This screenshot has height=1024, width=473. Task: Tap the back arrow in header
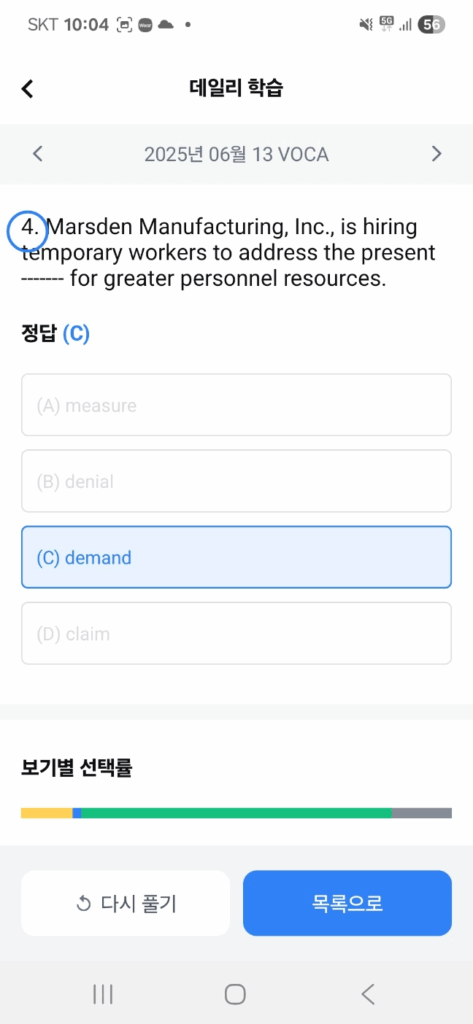pos(27,88)
